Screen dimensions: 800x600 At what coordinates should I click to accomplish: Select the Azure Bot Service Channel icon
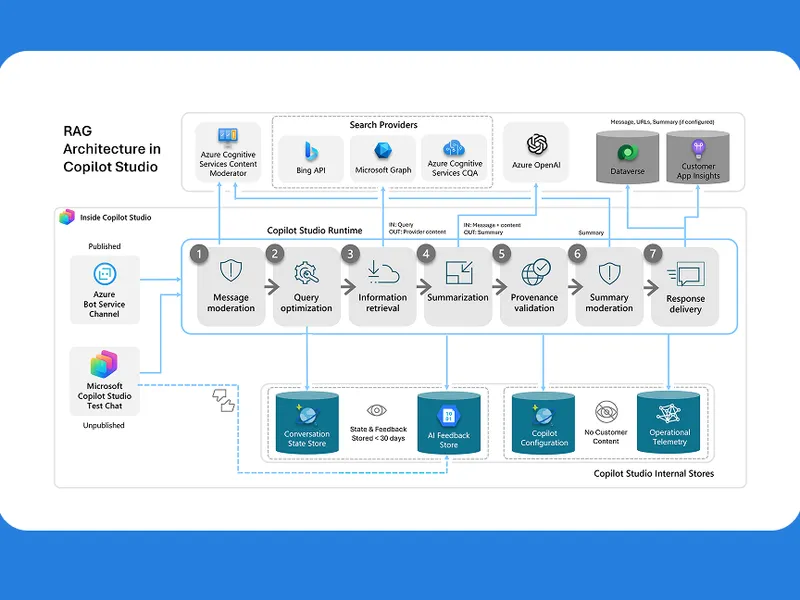tap(105, 274)
